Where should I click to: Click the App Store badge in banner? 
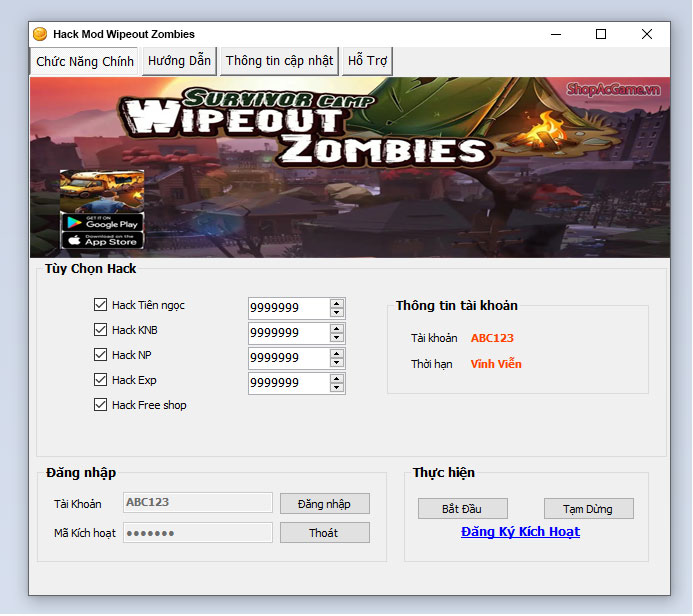(x=102, y=240)
